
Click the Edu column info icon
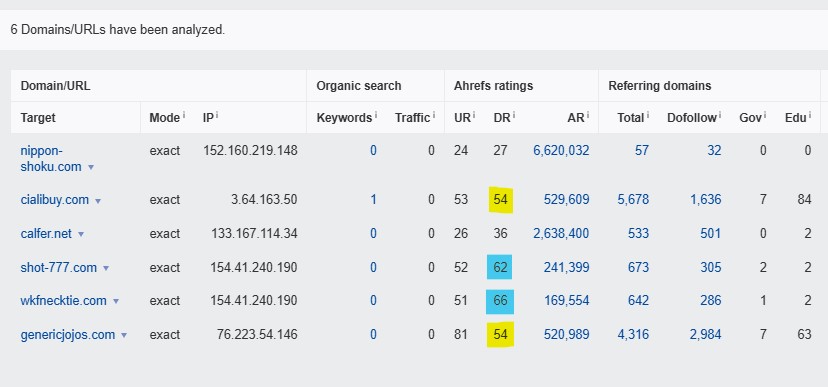click(x=810, y=114)
